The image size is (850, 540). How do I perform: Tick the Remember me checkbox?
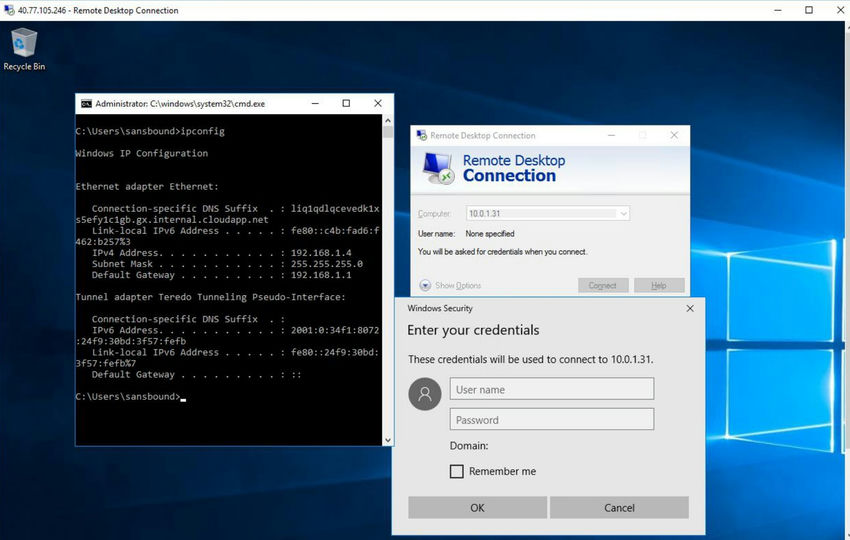(456, 471)
